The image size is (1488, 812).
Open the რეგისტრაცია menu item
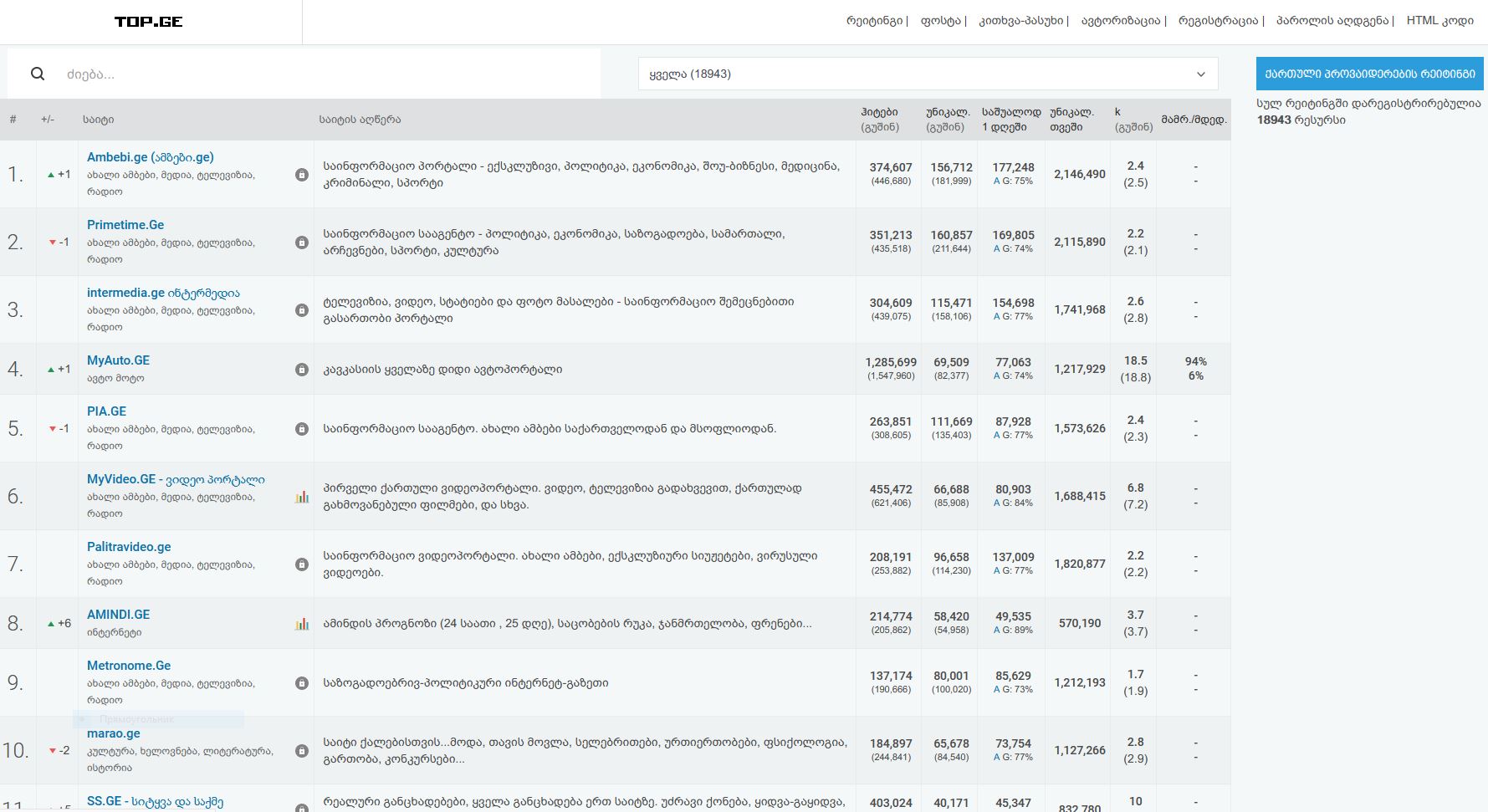(1218, 21)
